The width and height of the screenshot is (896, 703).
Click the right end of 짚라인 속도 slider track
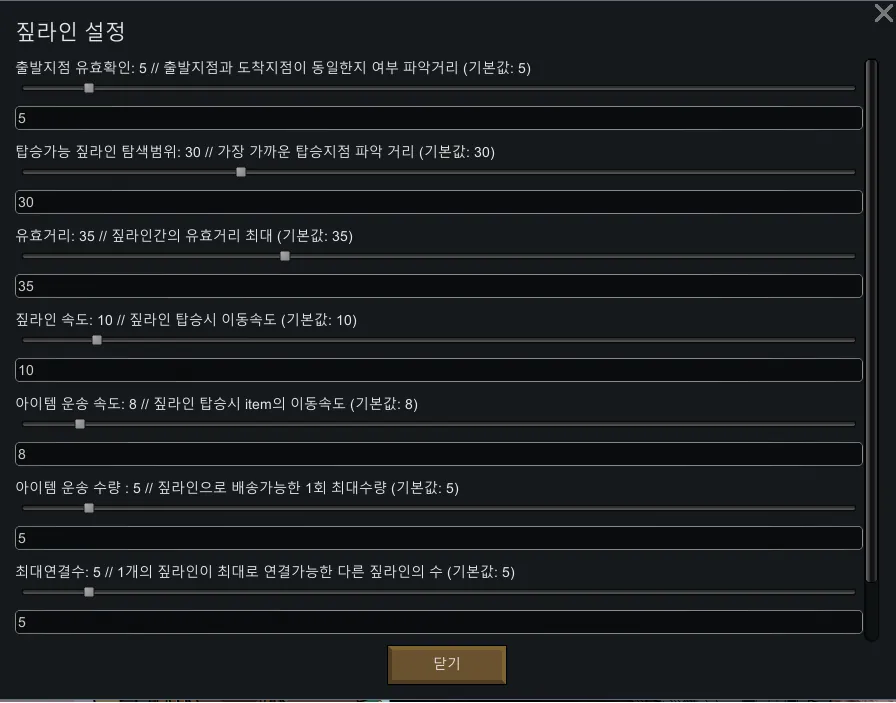pos(850,340)
